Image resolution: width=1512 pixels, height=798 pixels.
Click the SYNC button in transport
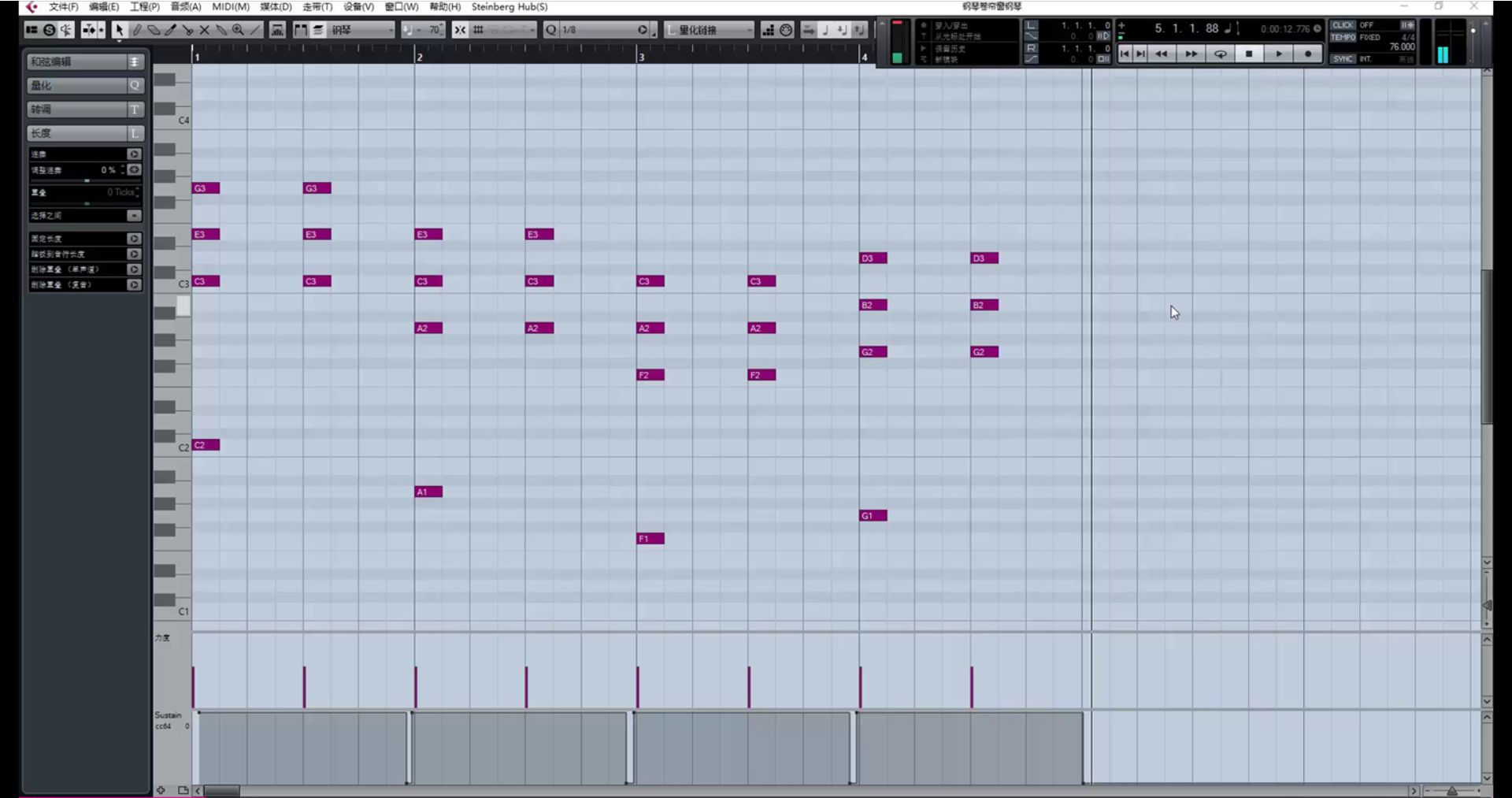[1343, 59]
